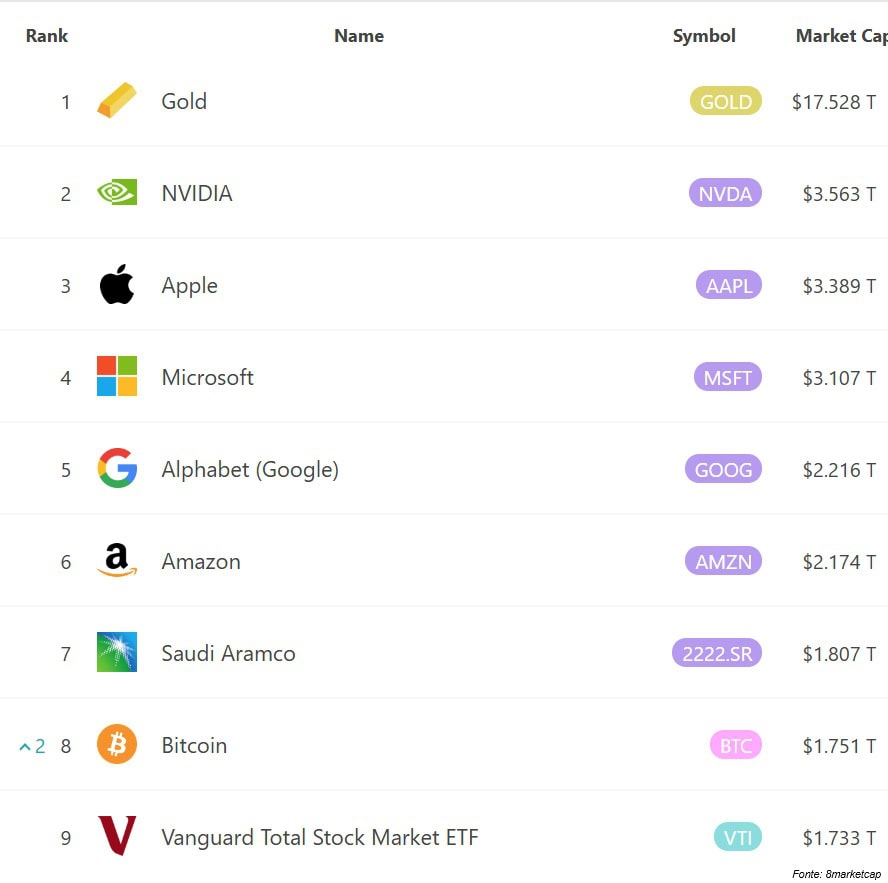The width and height of the screenshot is (888, 883).
Task: Click the NVIDIA logo icon
Action: (x=117, y=192)
